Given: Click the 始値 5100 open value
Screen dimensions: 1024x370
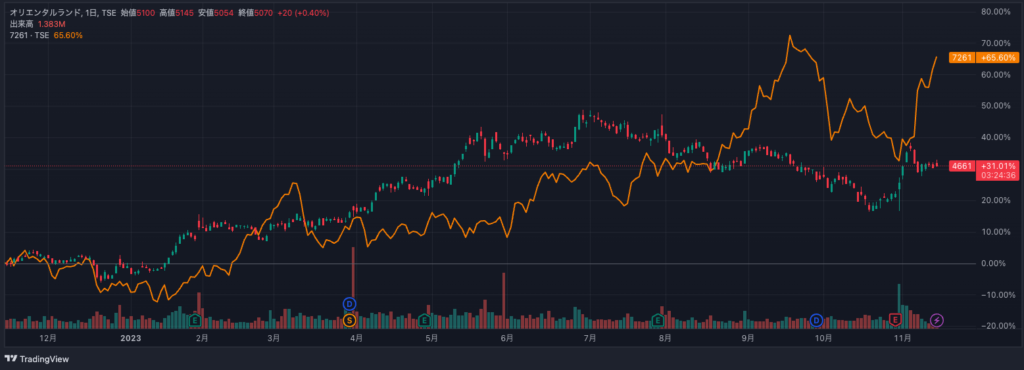Looking at the screenshot, I should (x=138, y=13).
